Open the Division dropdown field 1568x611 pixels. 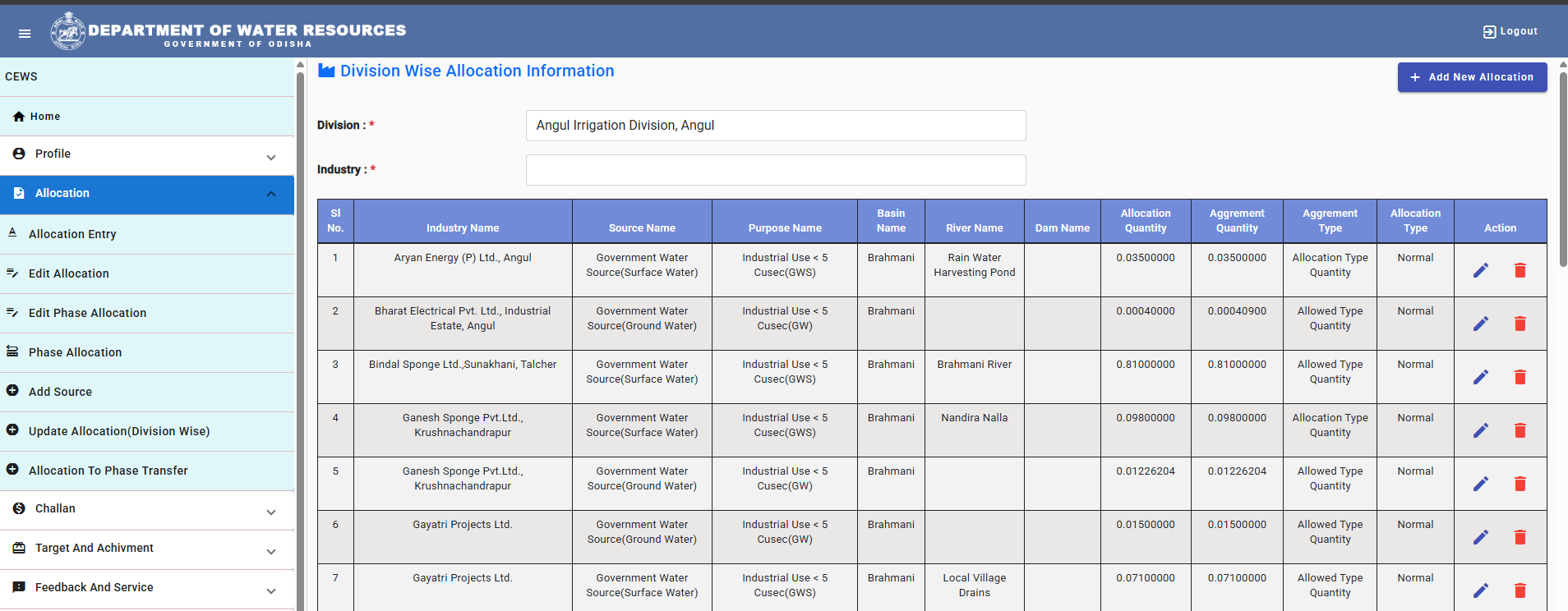coord(776,126)
